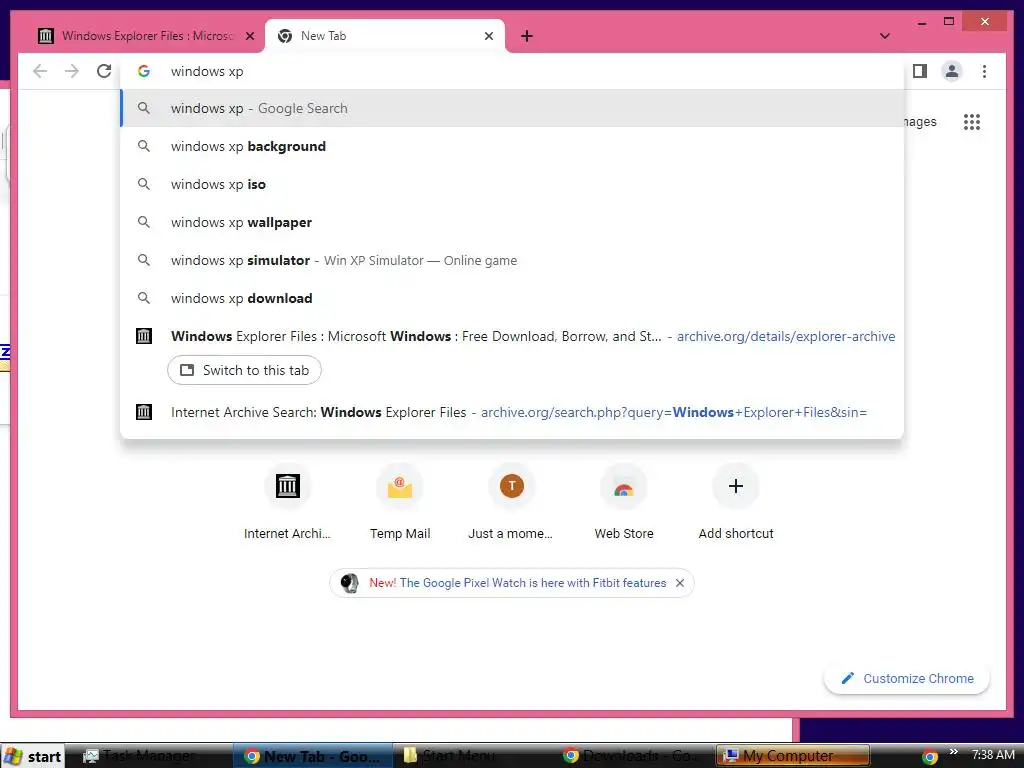Click the Google G icon in address bar
Screen dimensions: 1024x768
[x=144, y=71]
